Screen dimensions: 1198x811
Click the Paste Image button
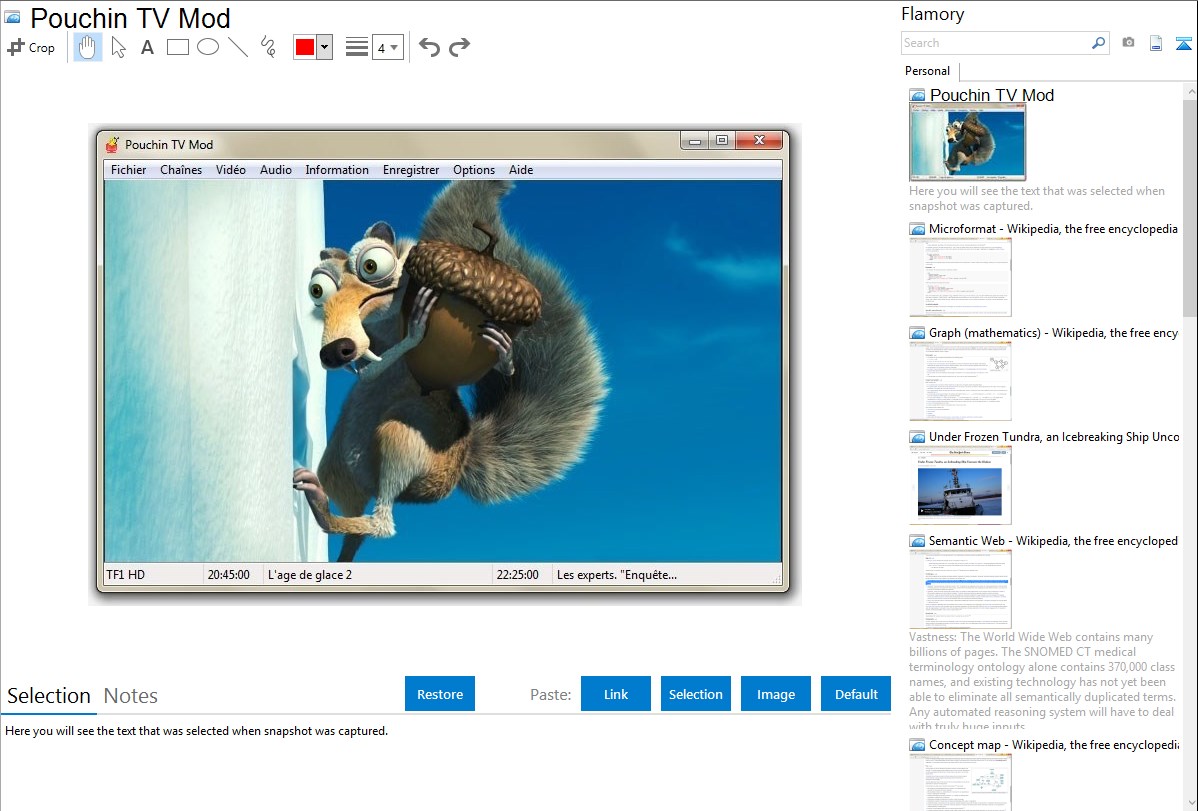[x=775, y=693]
